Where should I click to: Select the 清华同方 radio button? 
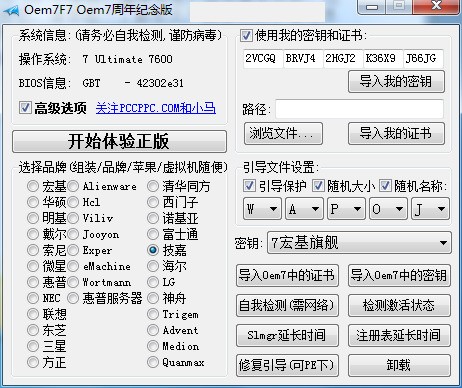(x=153, y=186)
